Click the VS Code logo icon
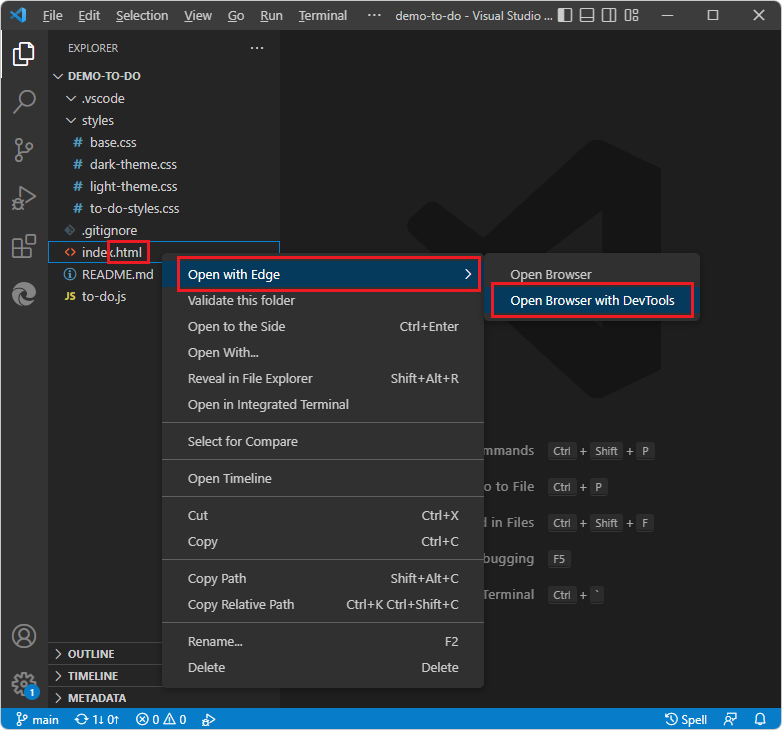This screenshot has width=782, height=730. click(x=18, y=15)
